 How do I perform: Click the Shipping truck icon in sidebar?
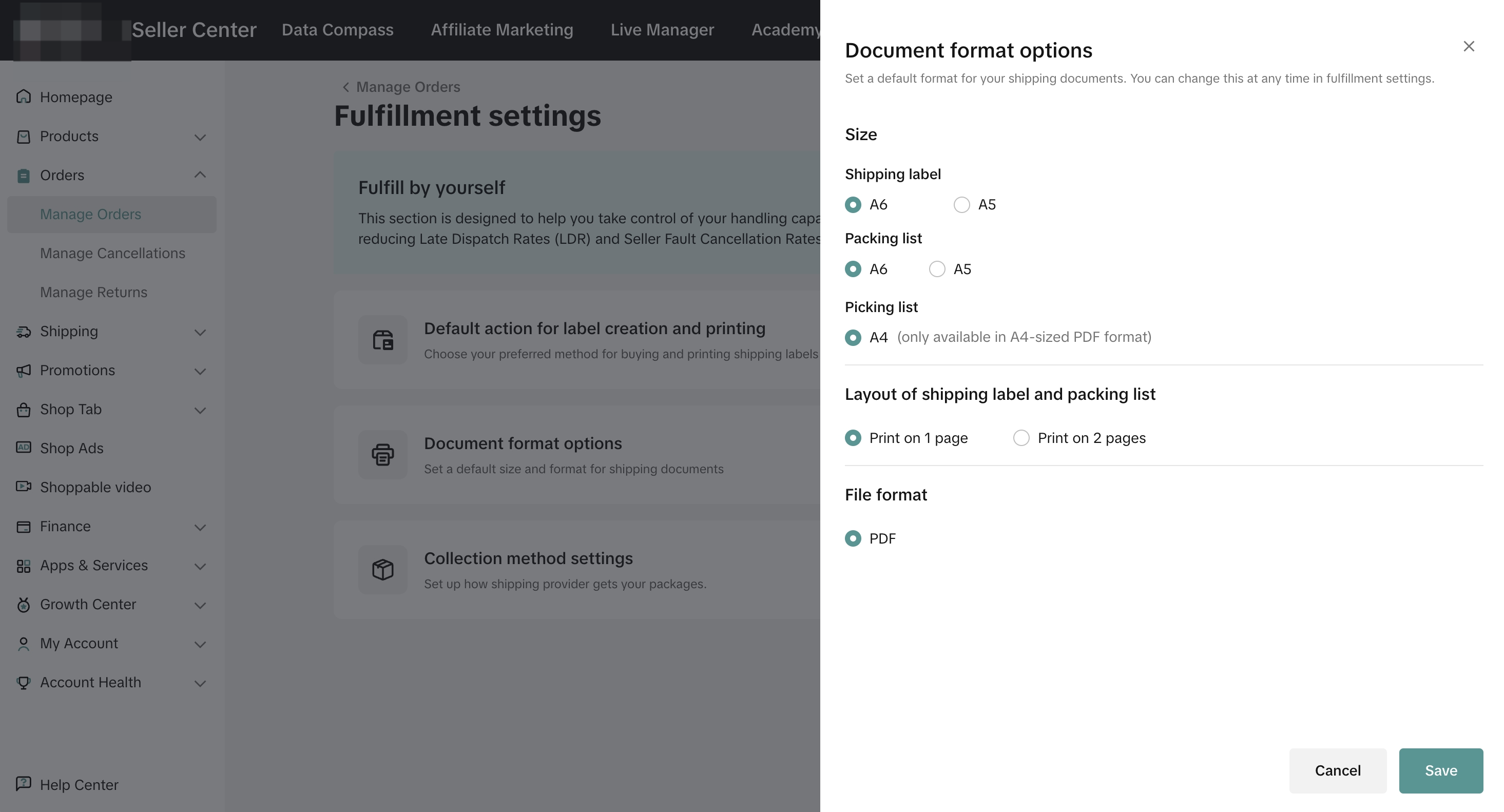(x=23, y=332)
